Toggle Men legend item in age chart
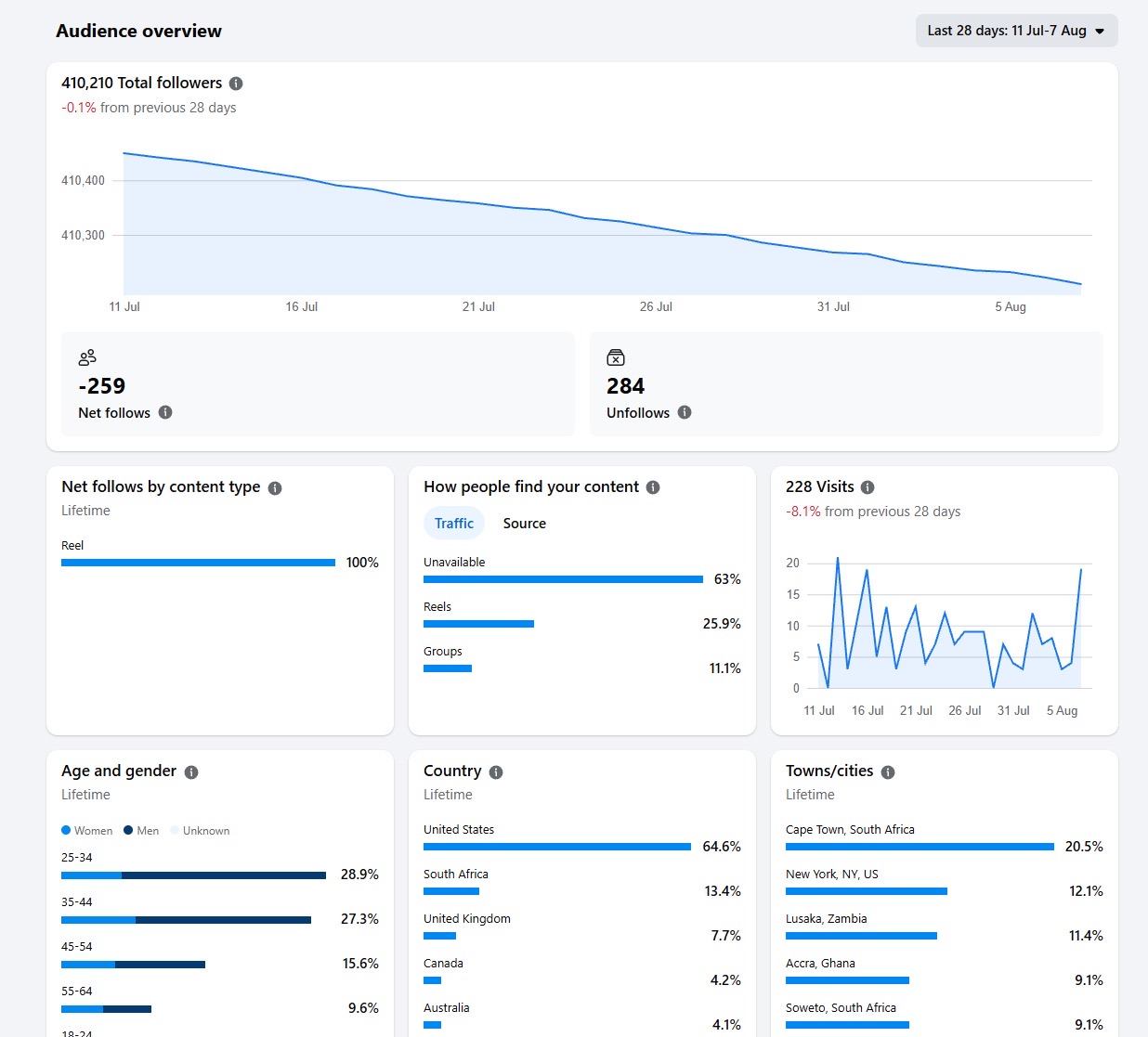The height and width of the screenshot is (1037, 1148). [x=141, y=831]
